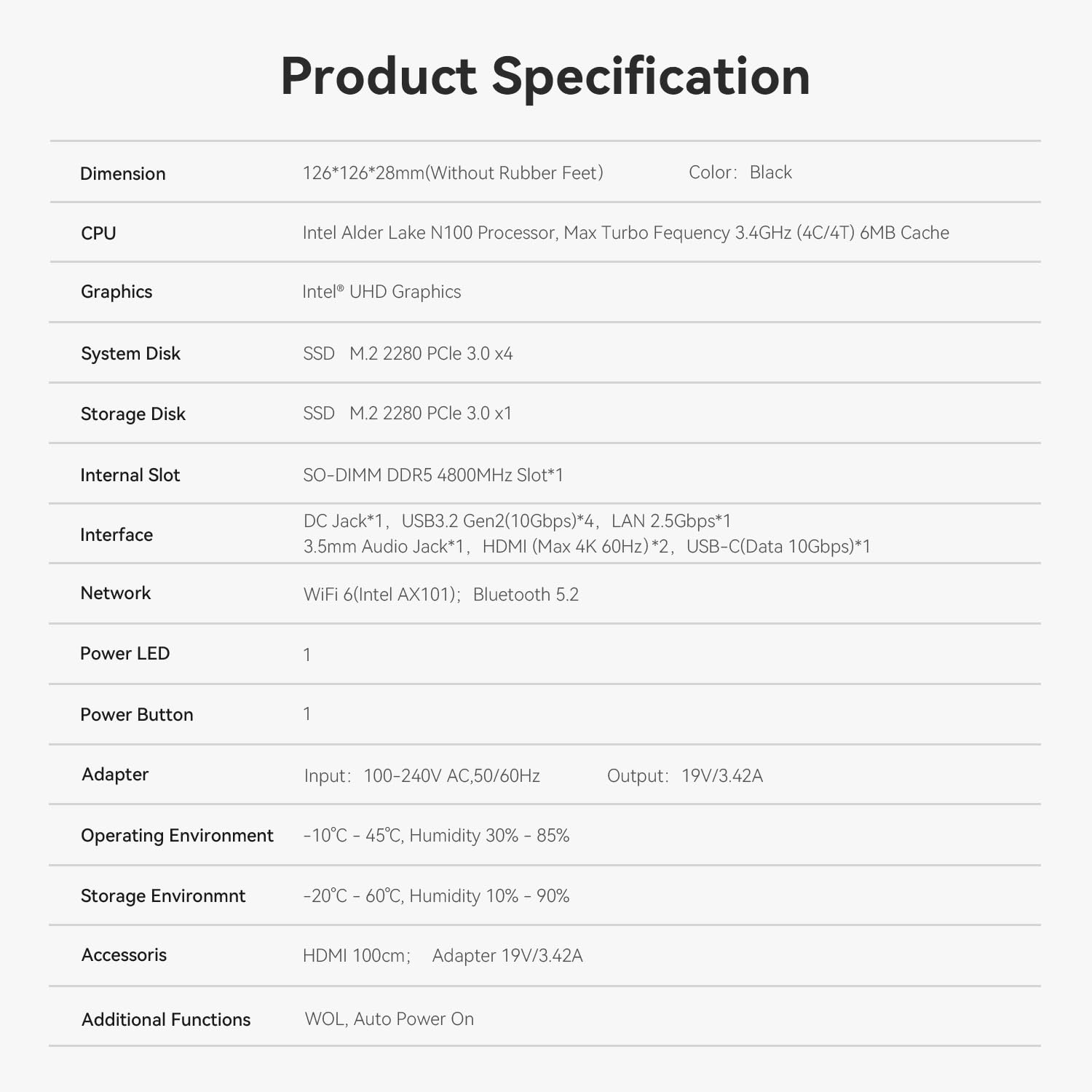The height and width of the screenshot is (1092, 1092).
Task: Select the WiFi 6 Bluetooth 5.2 value
Action: (440, 595)
